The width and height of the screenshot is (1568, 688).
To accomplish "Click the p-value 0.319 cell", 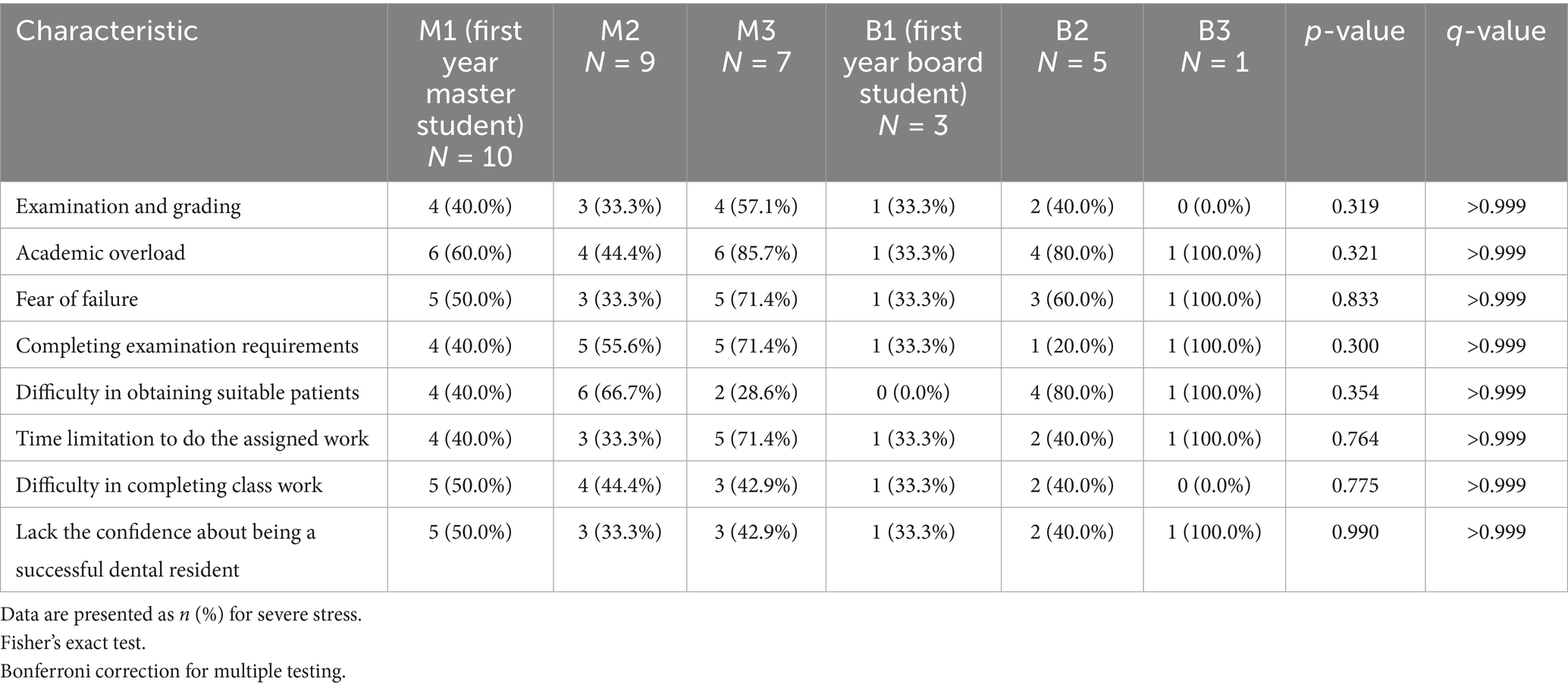I will 1355,206.
